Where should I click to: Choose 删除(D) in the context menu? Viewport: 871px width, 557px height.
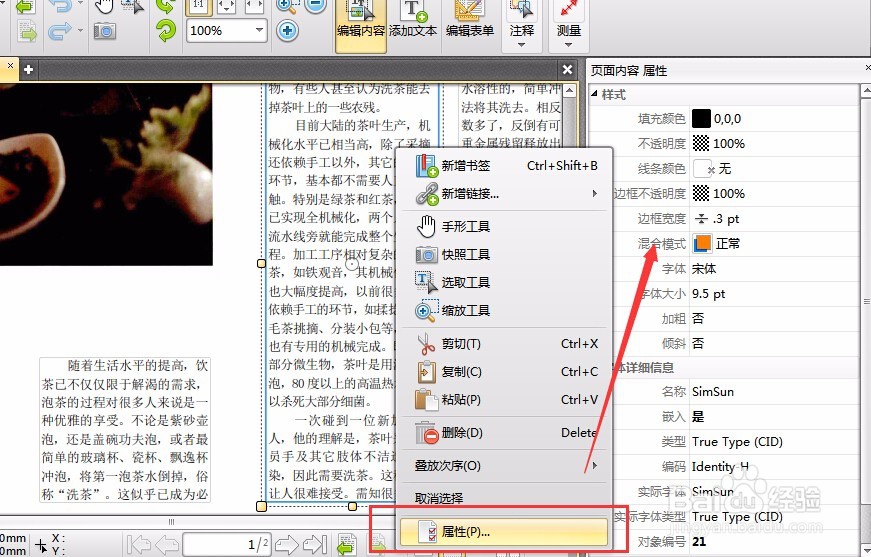[x=506, y=433]
